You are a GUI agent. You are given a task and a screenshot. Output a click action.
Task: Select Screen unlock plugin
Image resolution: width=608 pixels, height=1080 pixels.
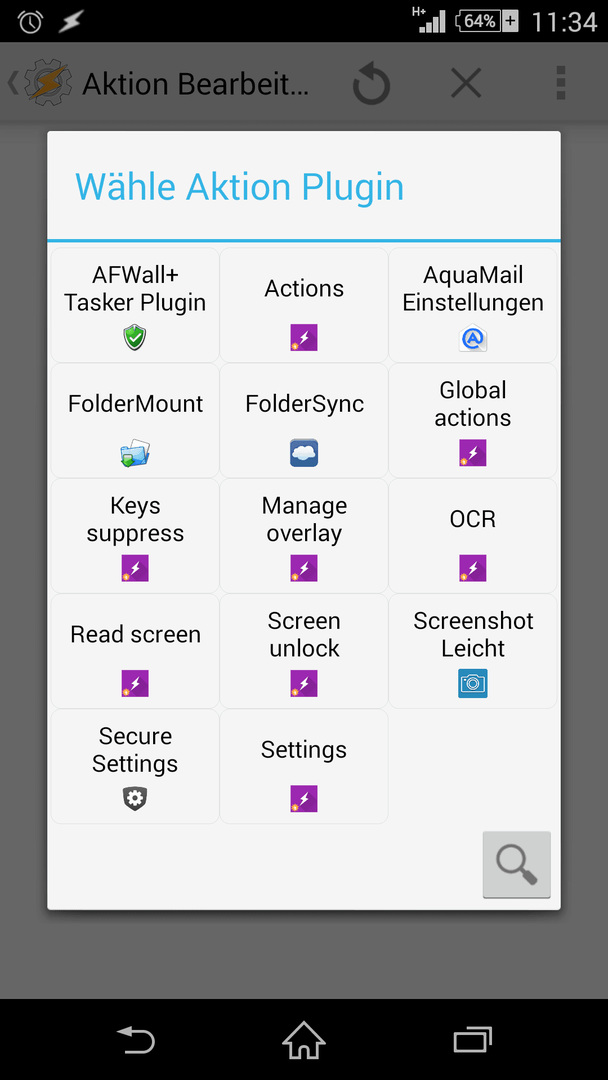(304, 651)
